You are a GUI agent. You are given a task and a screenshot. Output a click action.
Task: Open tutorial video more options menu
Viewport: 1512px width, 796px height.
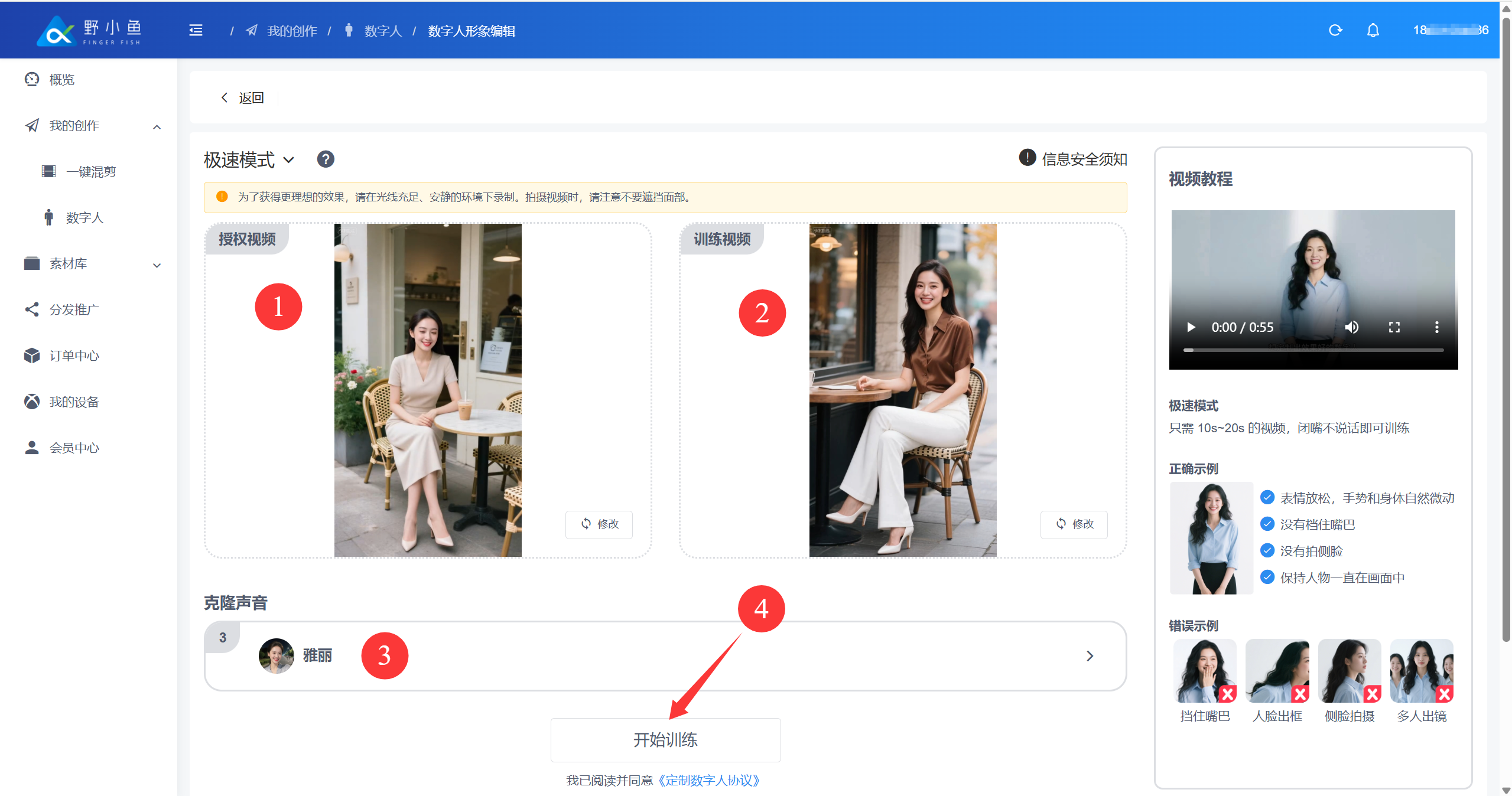tap(1436, 327)
